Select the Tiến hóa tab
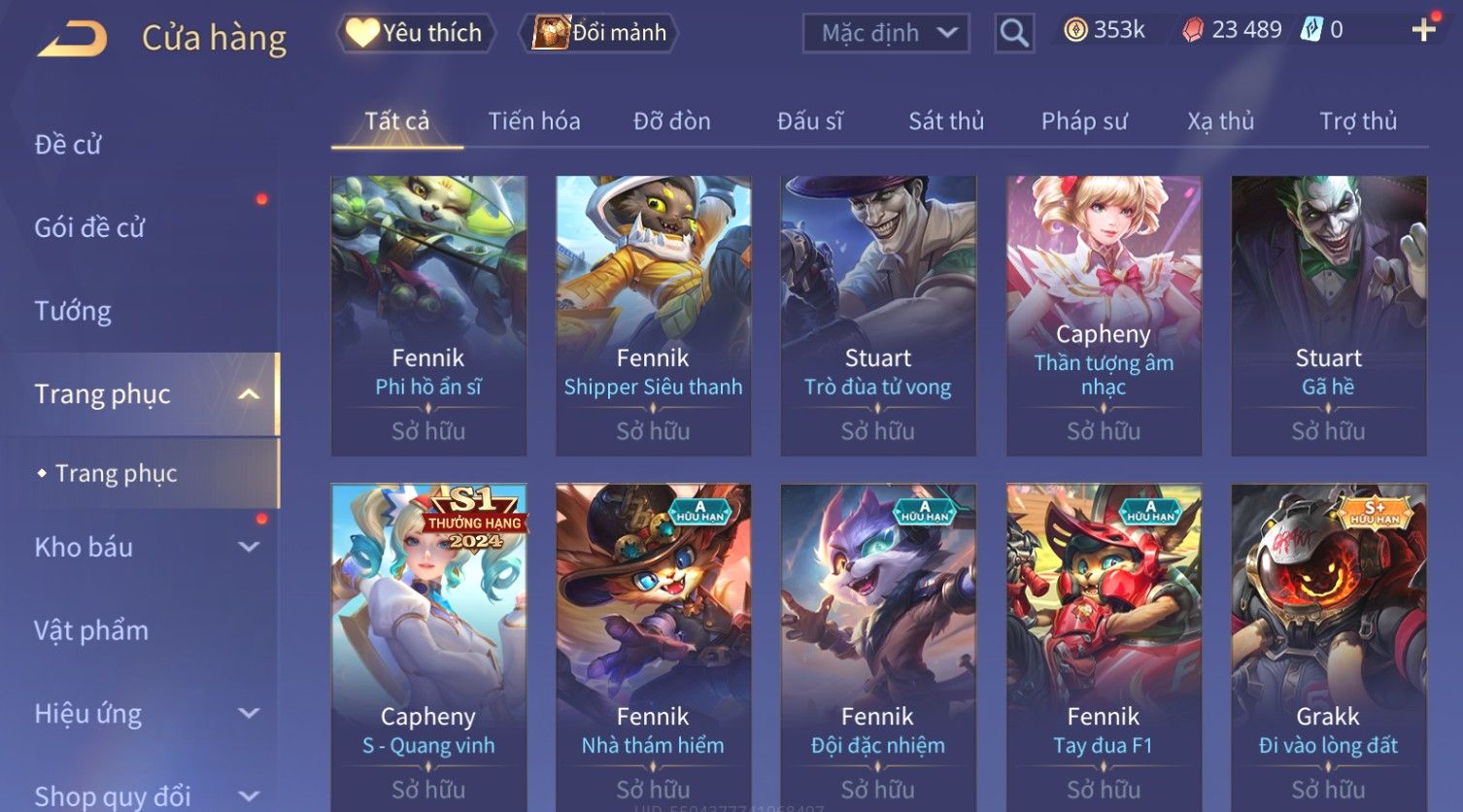The width and height of the screenshot is (1463, 812). (534, 121)
